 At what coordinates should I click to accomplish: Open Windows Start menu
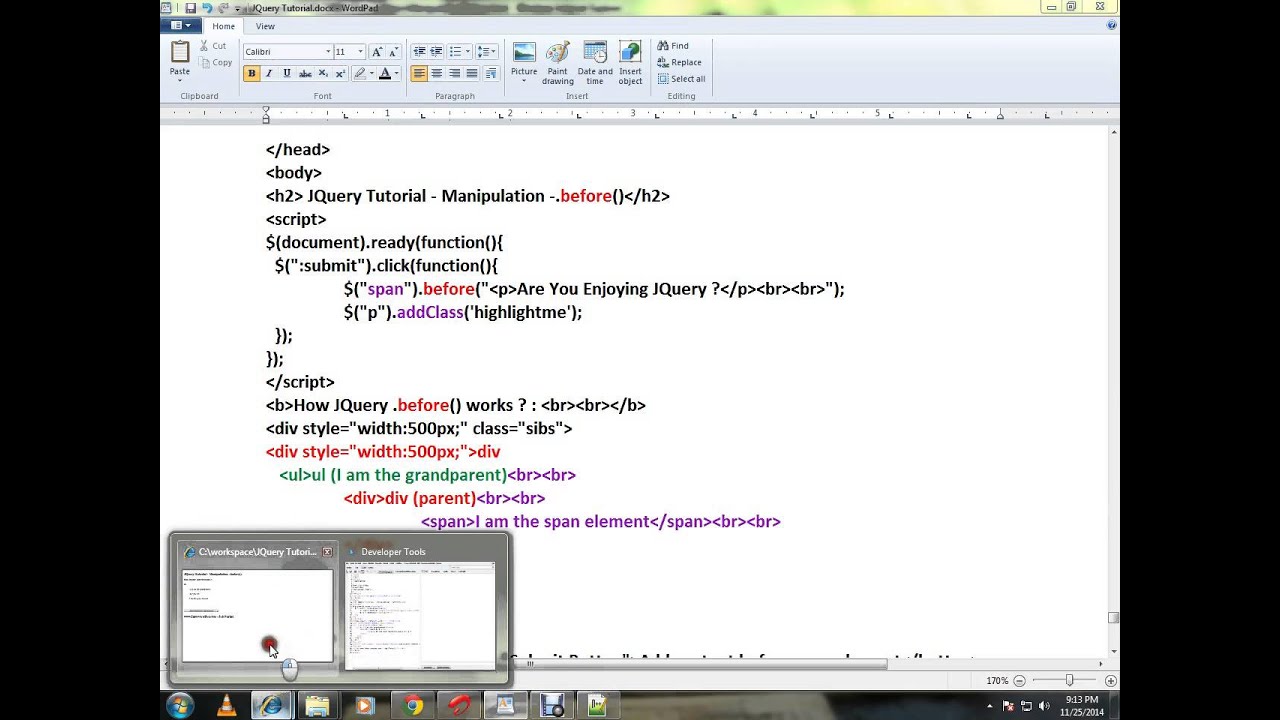tap(181, 706)
